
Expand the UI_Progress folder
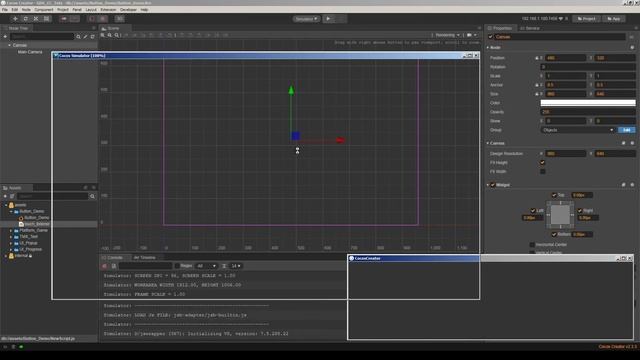coord(11,249)
